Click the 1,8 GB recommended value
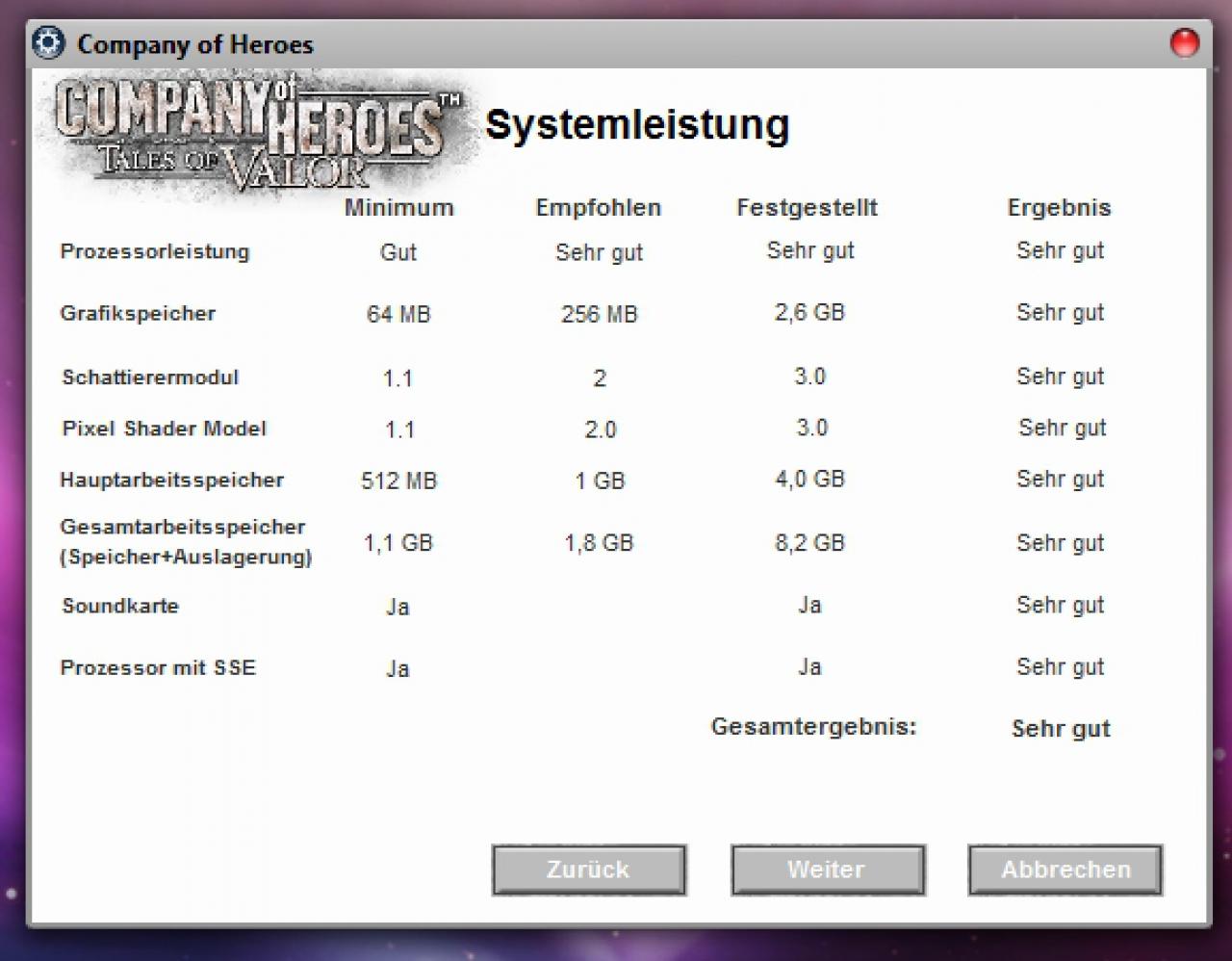This screenshot has width=1232, height=961. [x=600, y=543]
